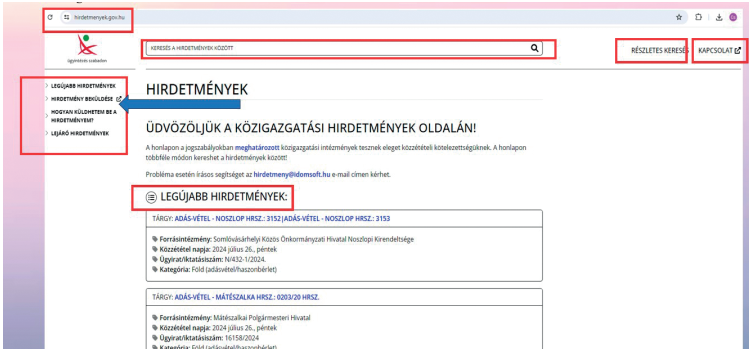Click the magnifier search icon in search box
This screenshot has height=364, width=753.
(x=534, y=48)
